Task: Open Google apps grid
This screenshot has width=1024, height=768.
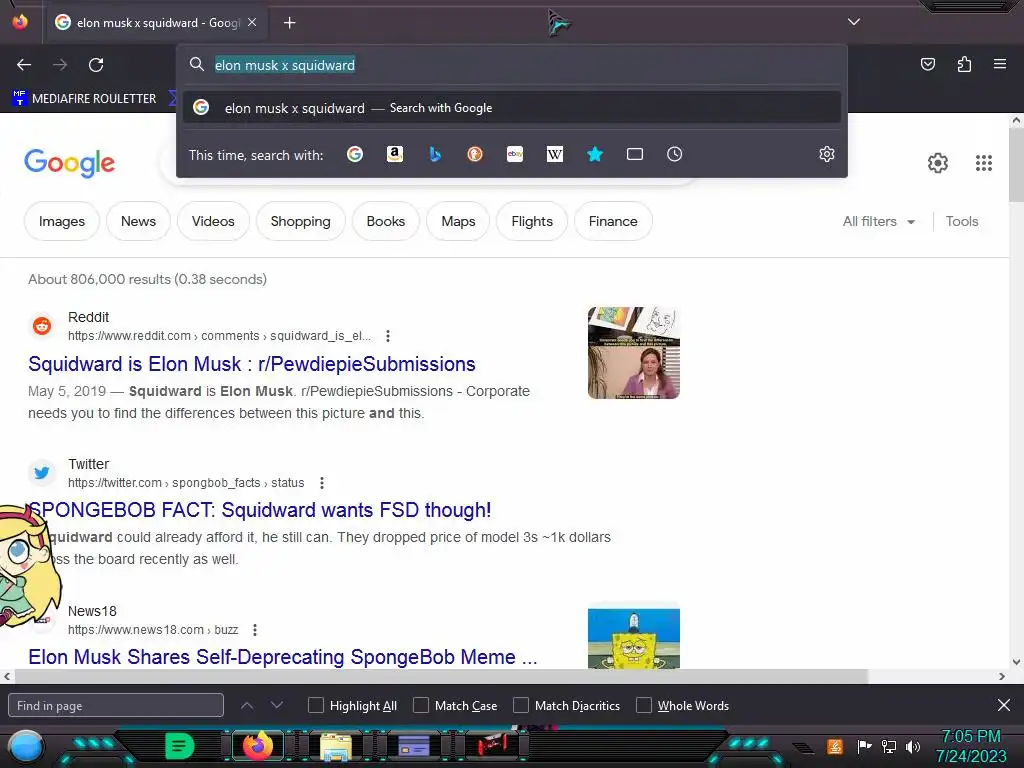Action: pyautogui.click(x=984, y=163)
